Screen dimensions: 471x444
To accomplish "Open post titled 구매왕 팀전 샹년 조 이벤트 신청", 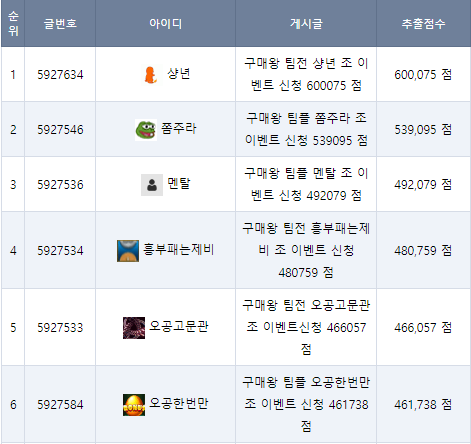I will point(306,74).
